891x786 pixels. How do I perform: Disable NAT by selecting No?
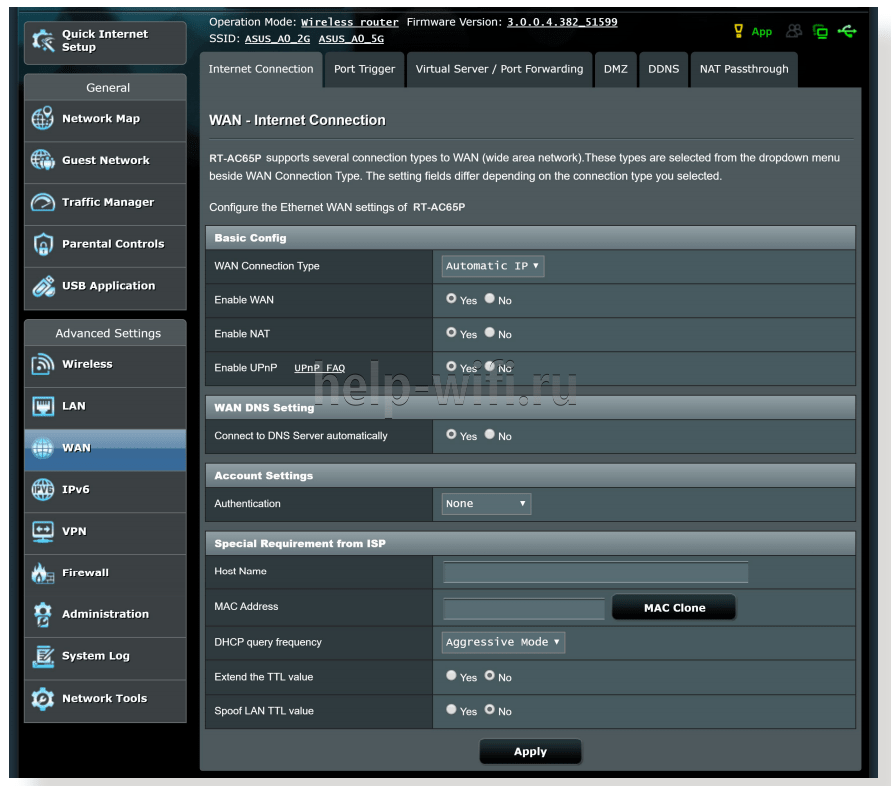(490, 333)
